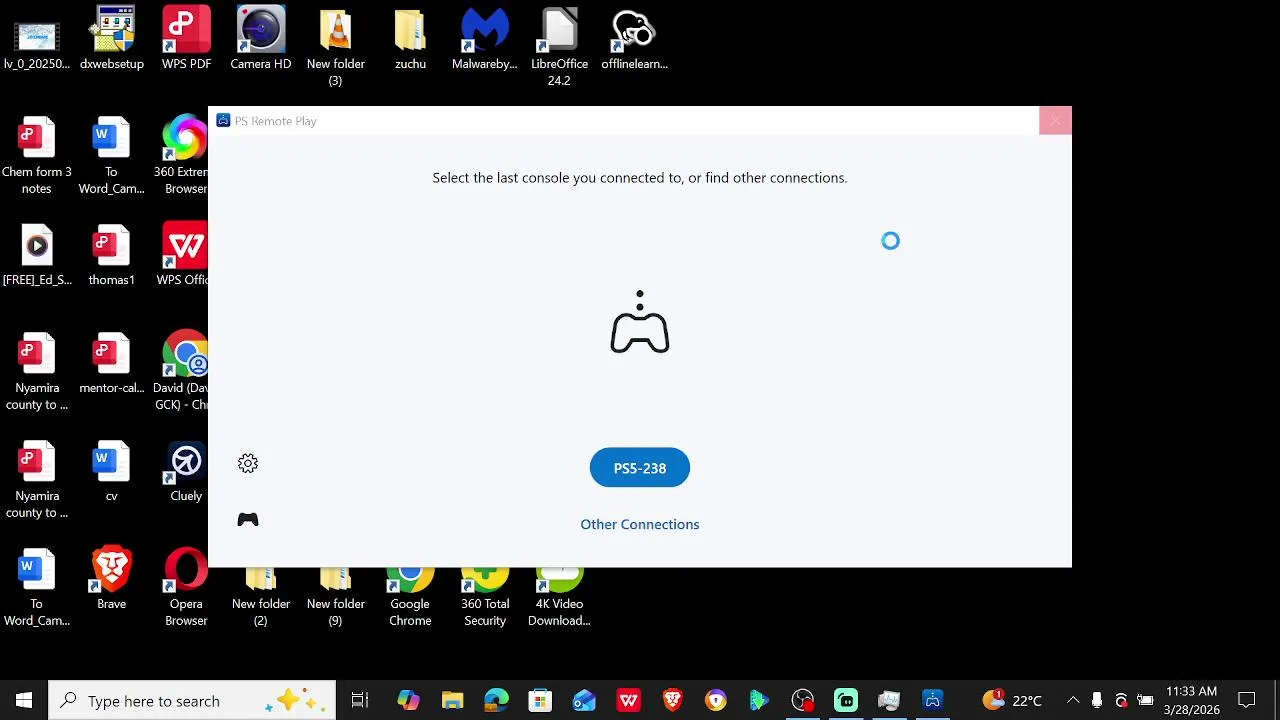The height and width of the screenshot is (720, 1280).
Task: Open the notification center
Action: [1246, 700]
